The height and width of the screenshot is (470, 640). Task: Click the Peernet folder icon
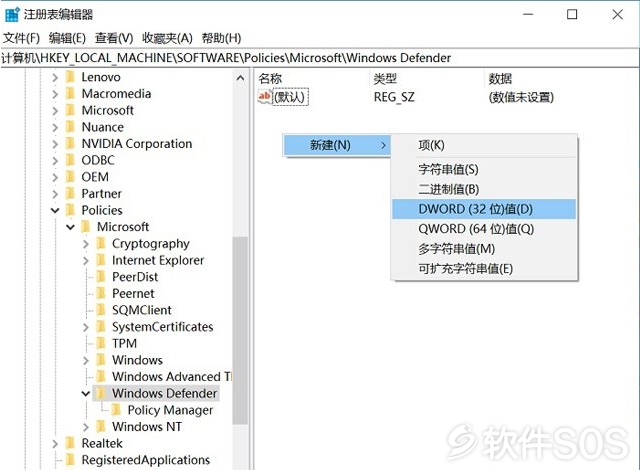tap(101, 293)
